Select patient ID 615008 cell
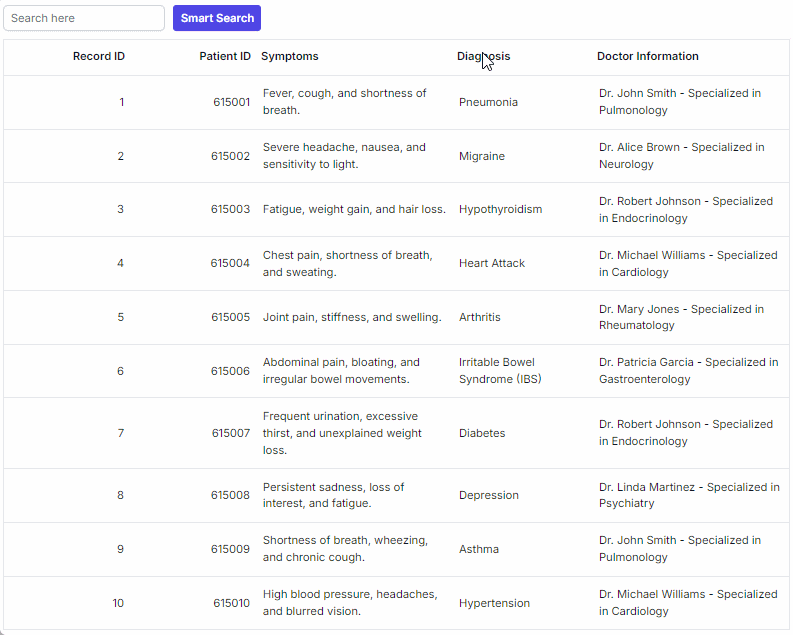 pyautogui.click(x=231, y=495)
